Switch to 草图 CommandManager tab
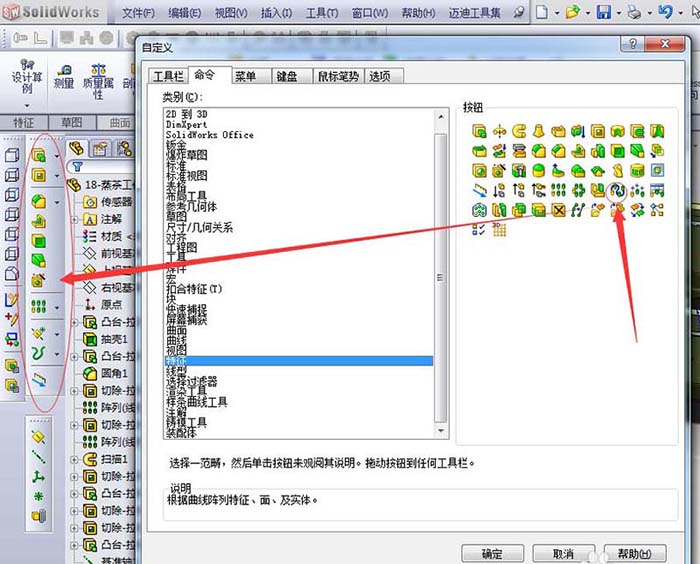Image resolution: width=700 pixels, height=564 pixels. click(71, 123)
